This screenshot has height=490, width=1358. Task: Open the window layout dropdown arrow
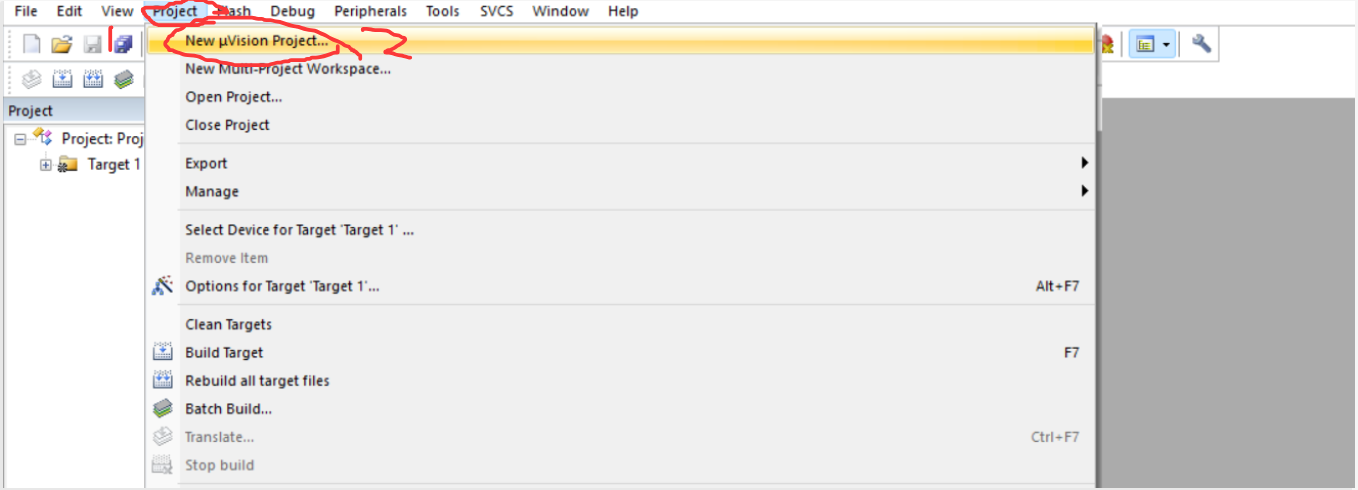point(1166,45)
